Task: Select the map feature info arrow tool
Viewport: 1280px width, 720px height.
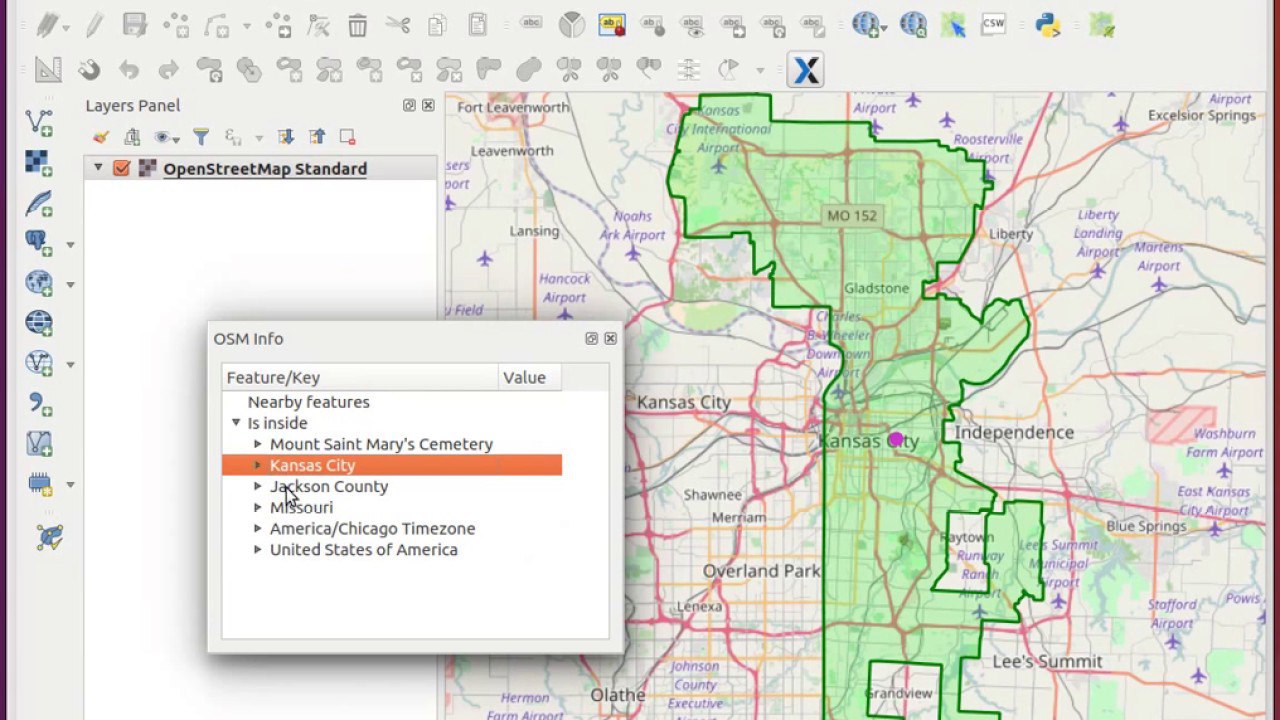Action: [x=953, y=25]
